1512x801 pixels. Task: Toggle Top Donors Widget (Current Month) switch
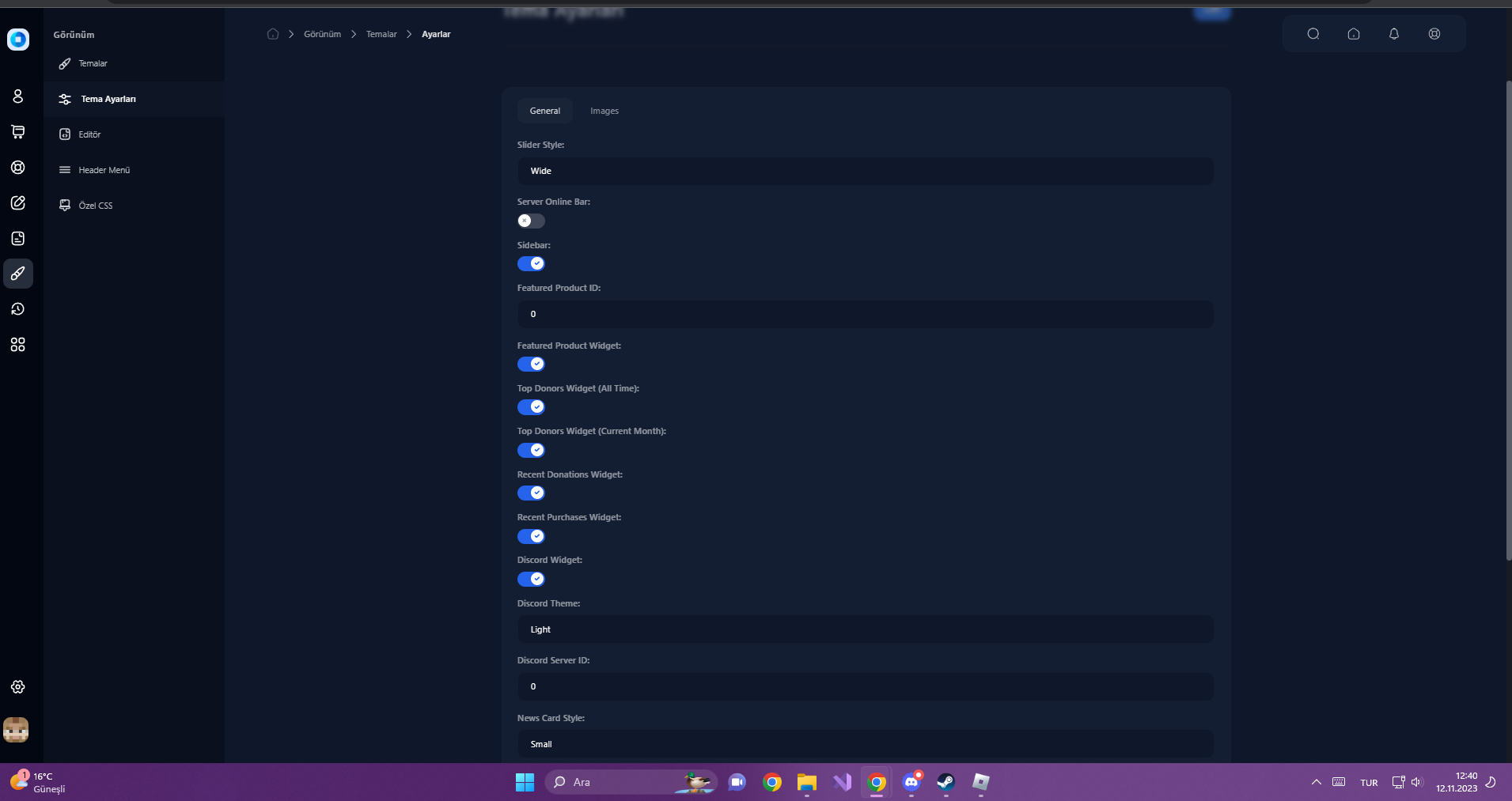click(531, 450)
